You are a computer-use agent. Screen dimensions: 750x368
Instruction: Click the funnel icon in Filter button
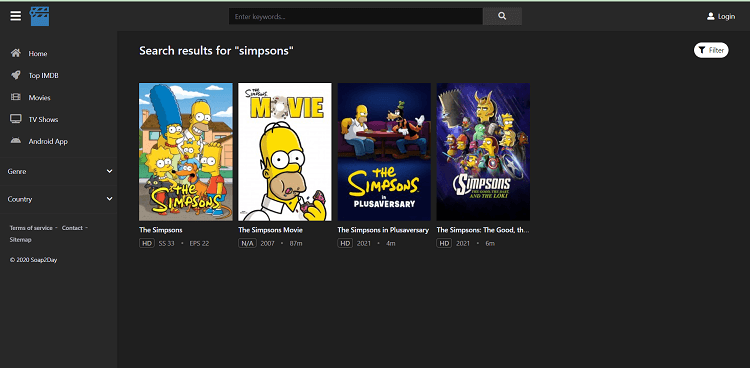click(x=702, y=50)
